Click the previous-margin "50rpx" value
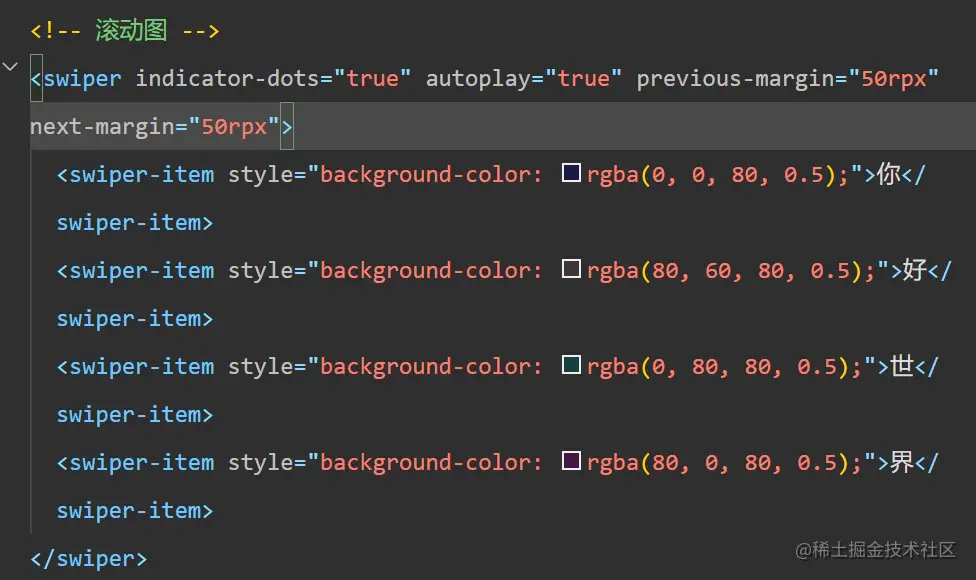 [893, 78]
